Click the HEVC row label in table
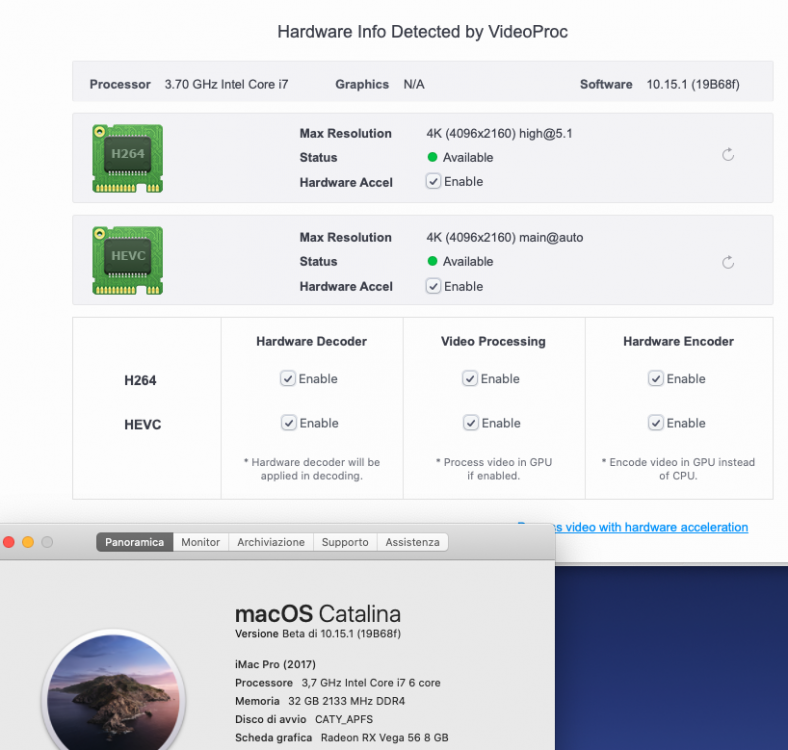 point(143,424)
